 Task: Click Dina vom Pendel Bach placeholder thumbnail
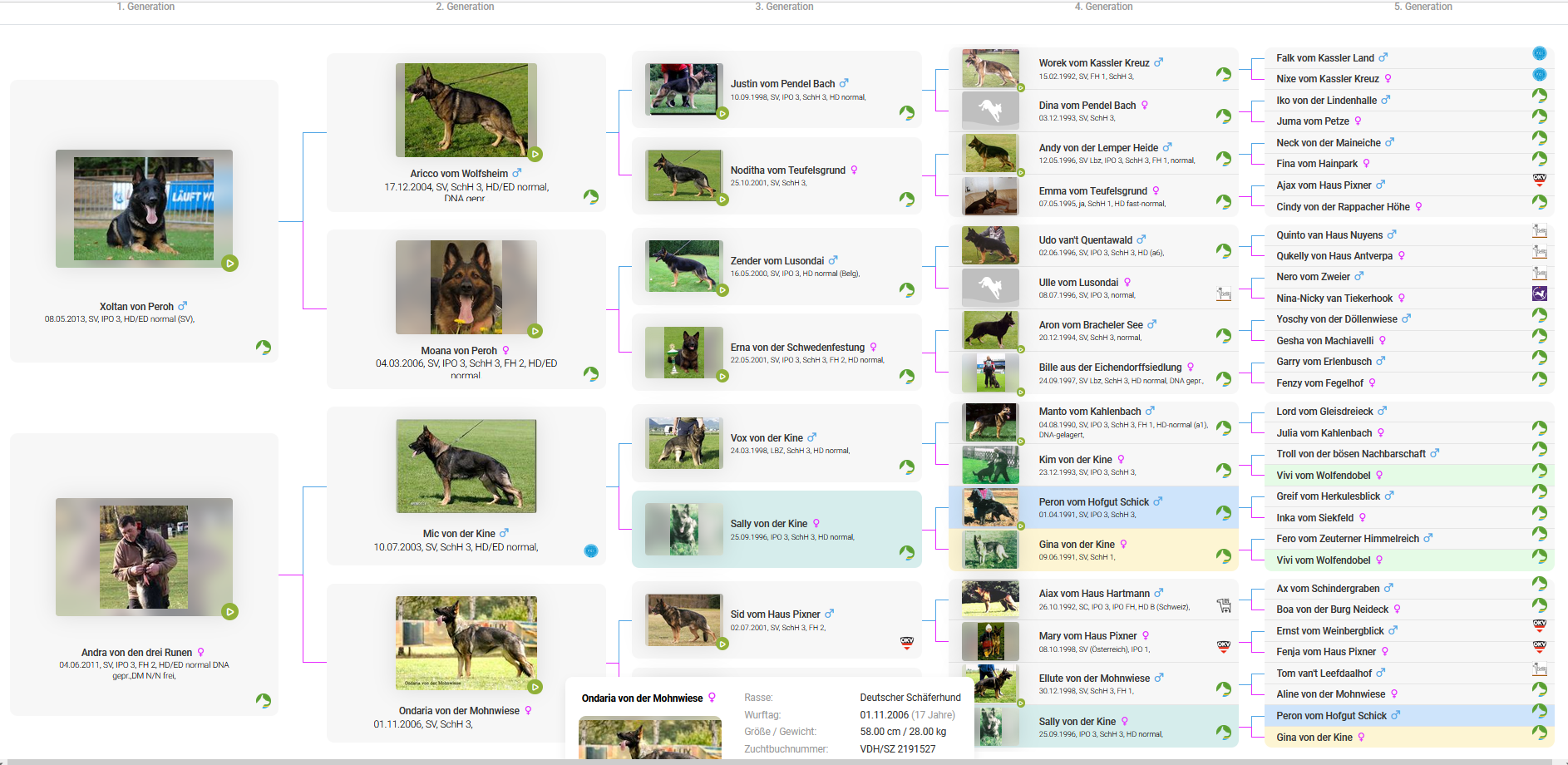(990, 111)
